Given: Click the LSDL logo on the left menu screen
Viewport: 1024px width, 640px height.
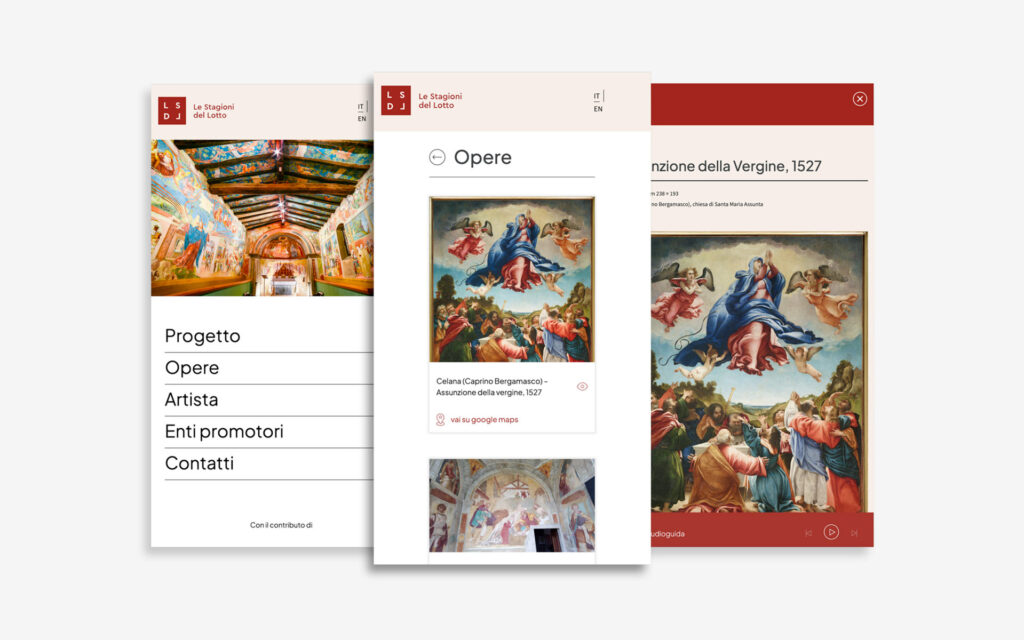Looking at the screenshot, I should coord(172,110).
